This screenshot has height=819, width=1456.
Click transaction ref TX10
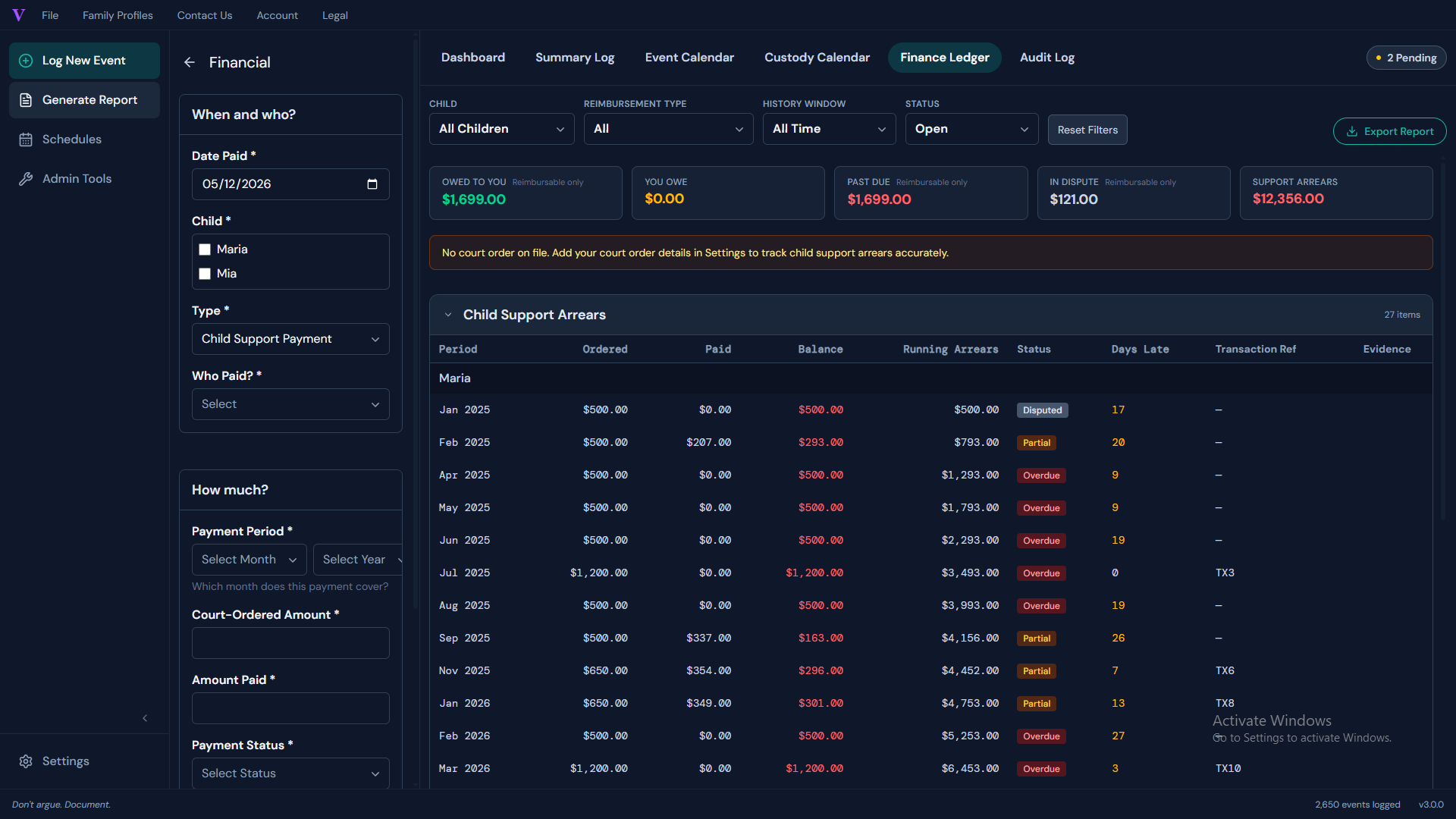1228,769
